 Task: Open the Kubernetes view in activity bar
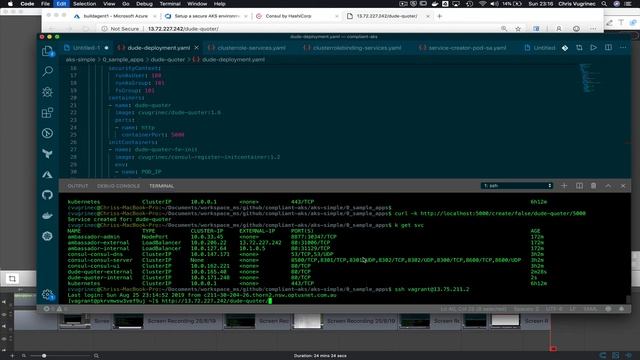point(47,236)
